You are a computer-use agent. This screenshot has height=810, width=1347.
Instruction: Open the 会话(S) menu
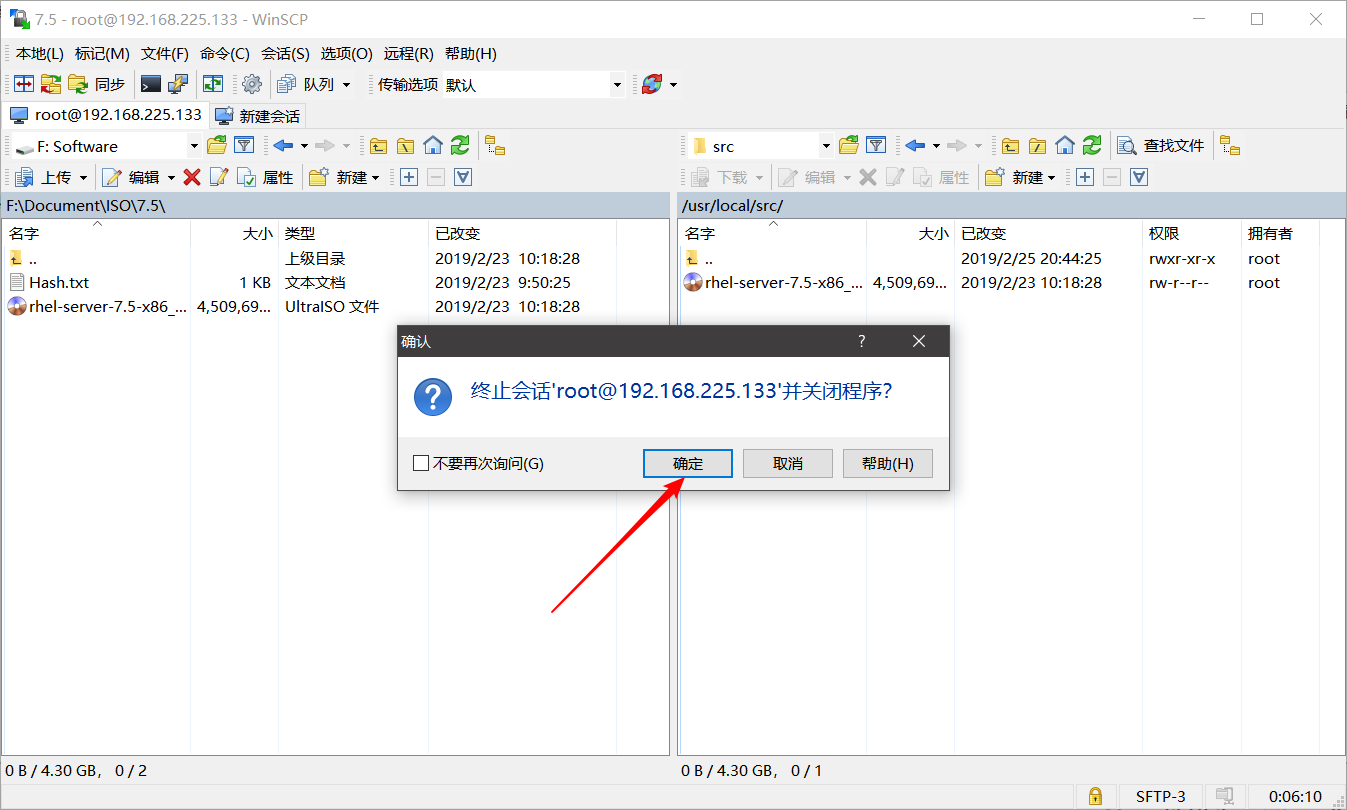(x=285, y=53)
